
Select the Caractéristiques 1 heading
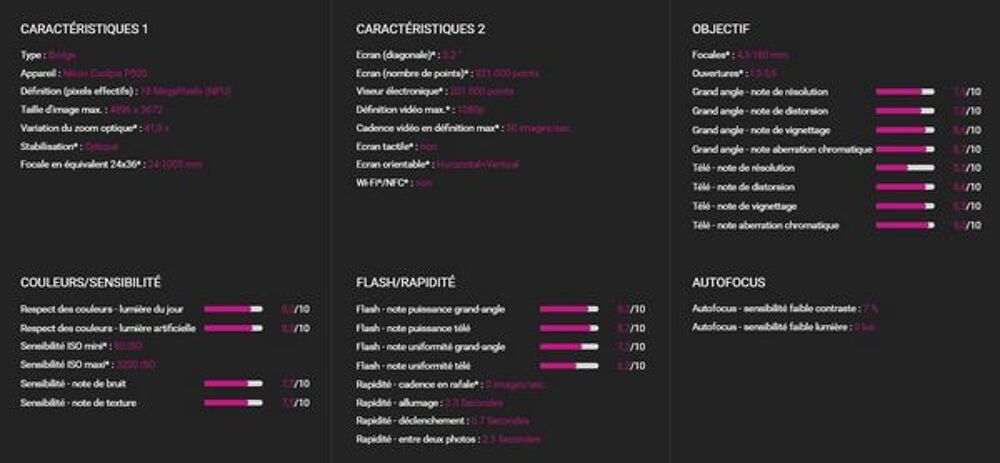coord(84,29)
